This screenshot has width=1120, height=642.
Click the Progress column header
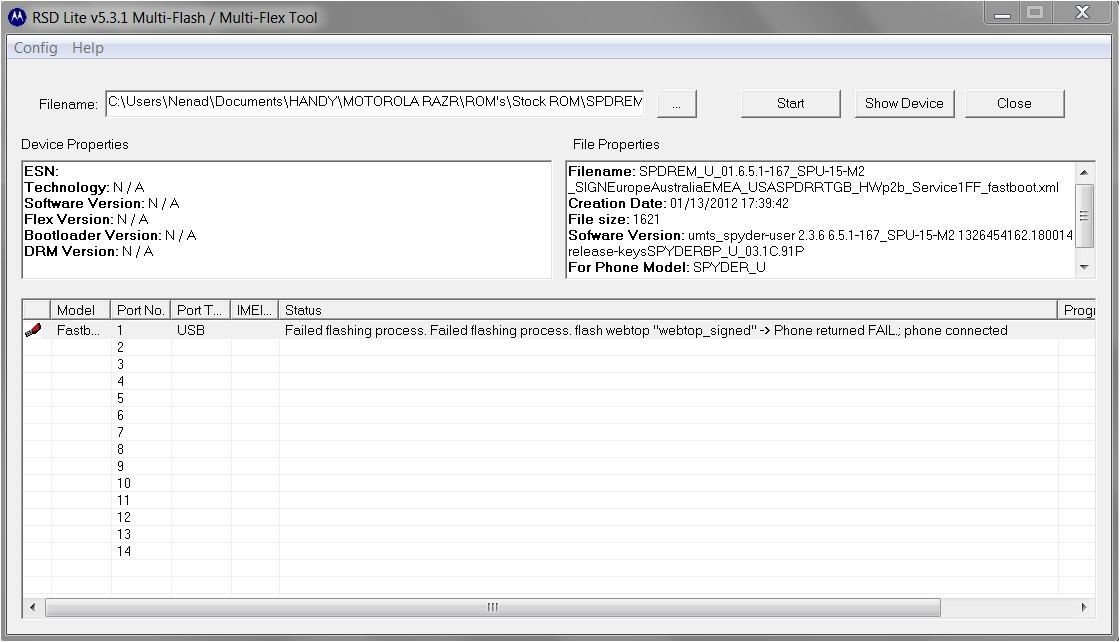[1077, 310]
